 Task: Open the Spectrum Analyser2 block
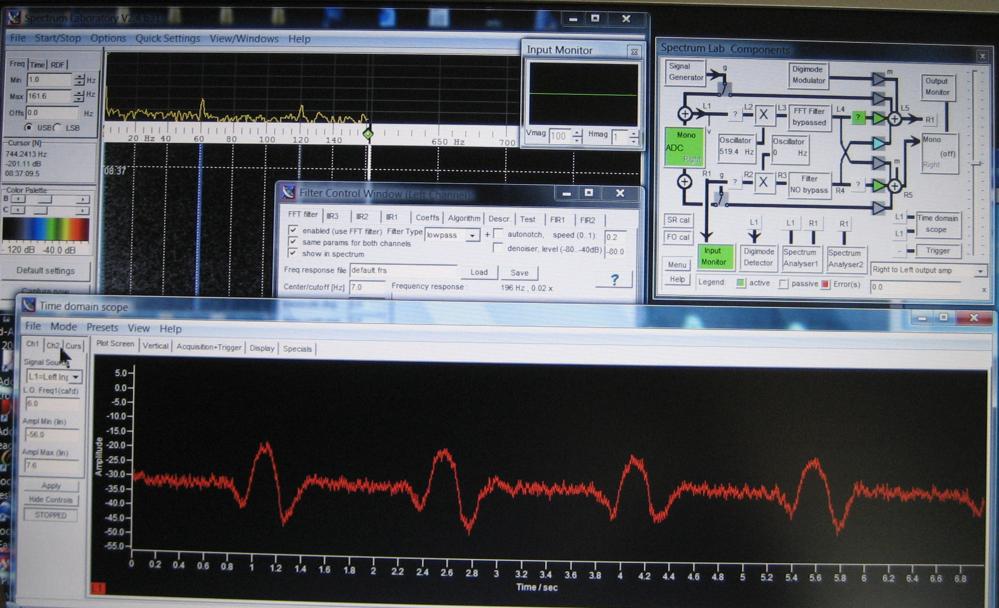[845, 259]
